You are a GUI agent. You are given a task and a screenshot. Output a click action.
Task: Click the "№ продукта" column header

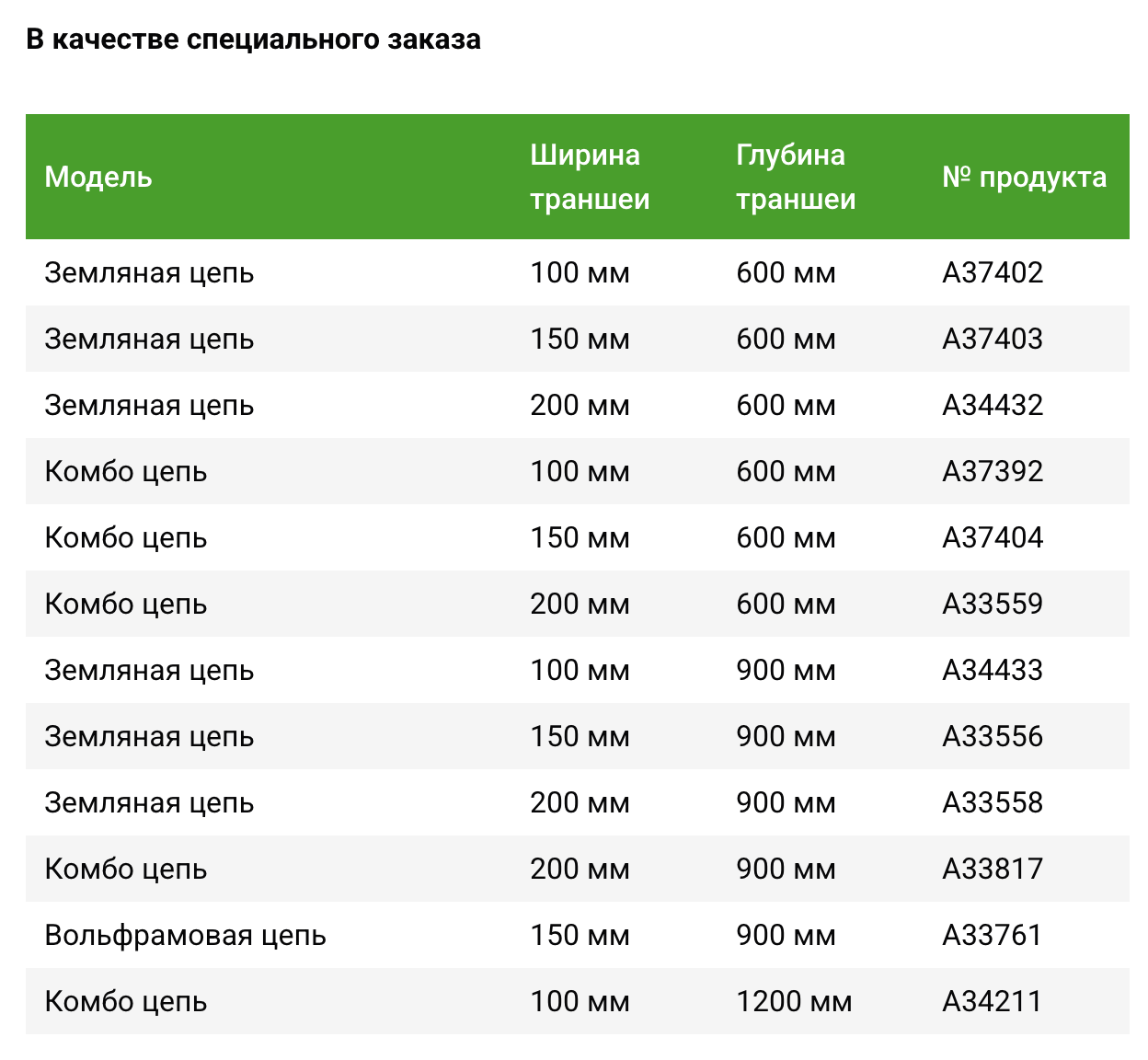[x=1024, y=177]
